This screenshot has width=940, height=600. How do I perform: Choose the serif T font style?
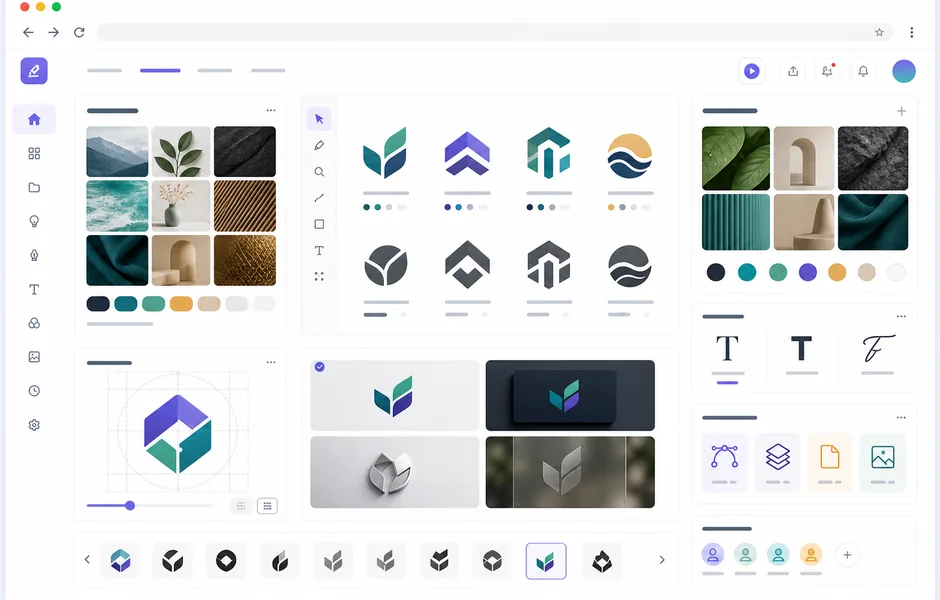tap(727, 348)
